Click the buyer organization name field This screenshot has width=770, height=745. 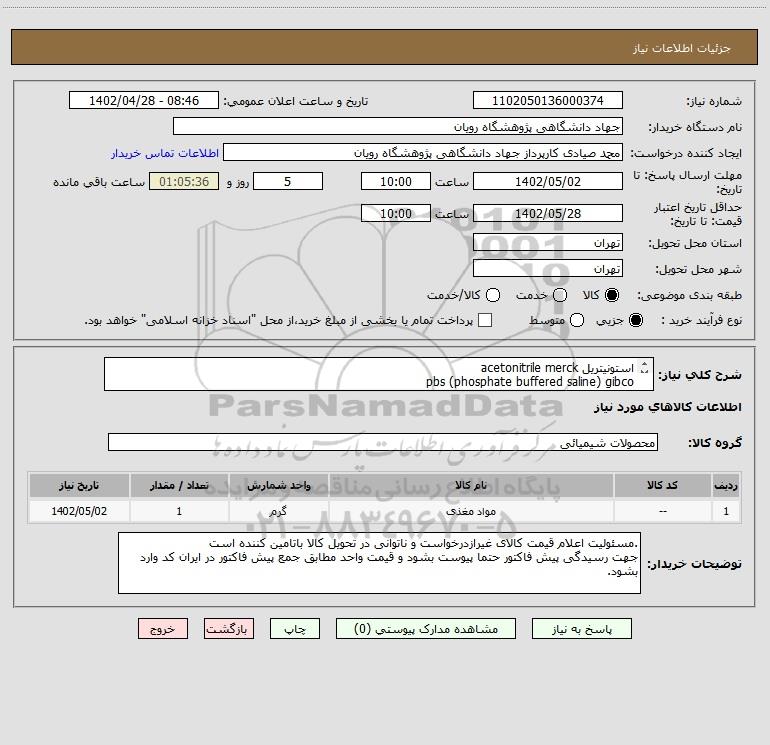point(398,126)
